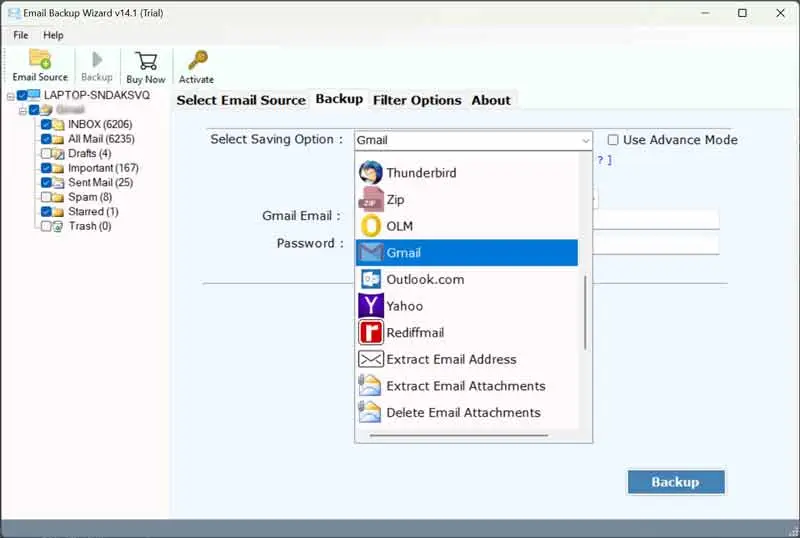Collapse the Select Saving Option combo box
Viewport: 800px width, 538px height.
(584, 141)
